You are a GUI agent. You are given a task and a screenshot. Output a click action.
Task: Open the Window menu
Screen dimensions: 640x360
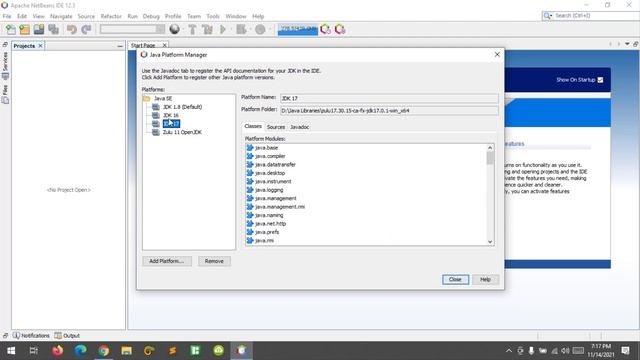click(x=236, y=16)
